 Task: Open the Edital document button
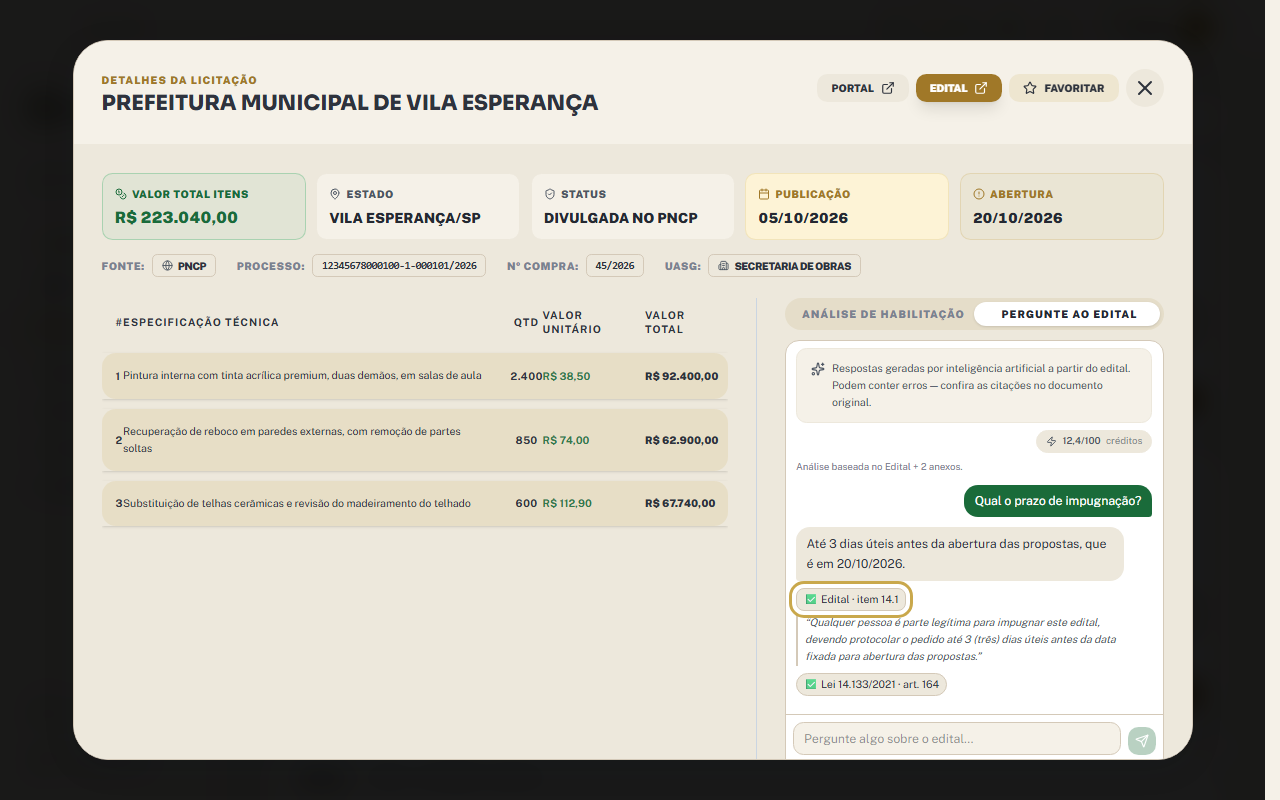tap(958, 88)
